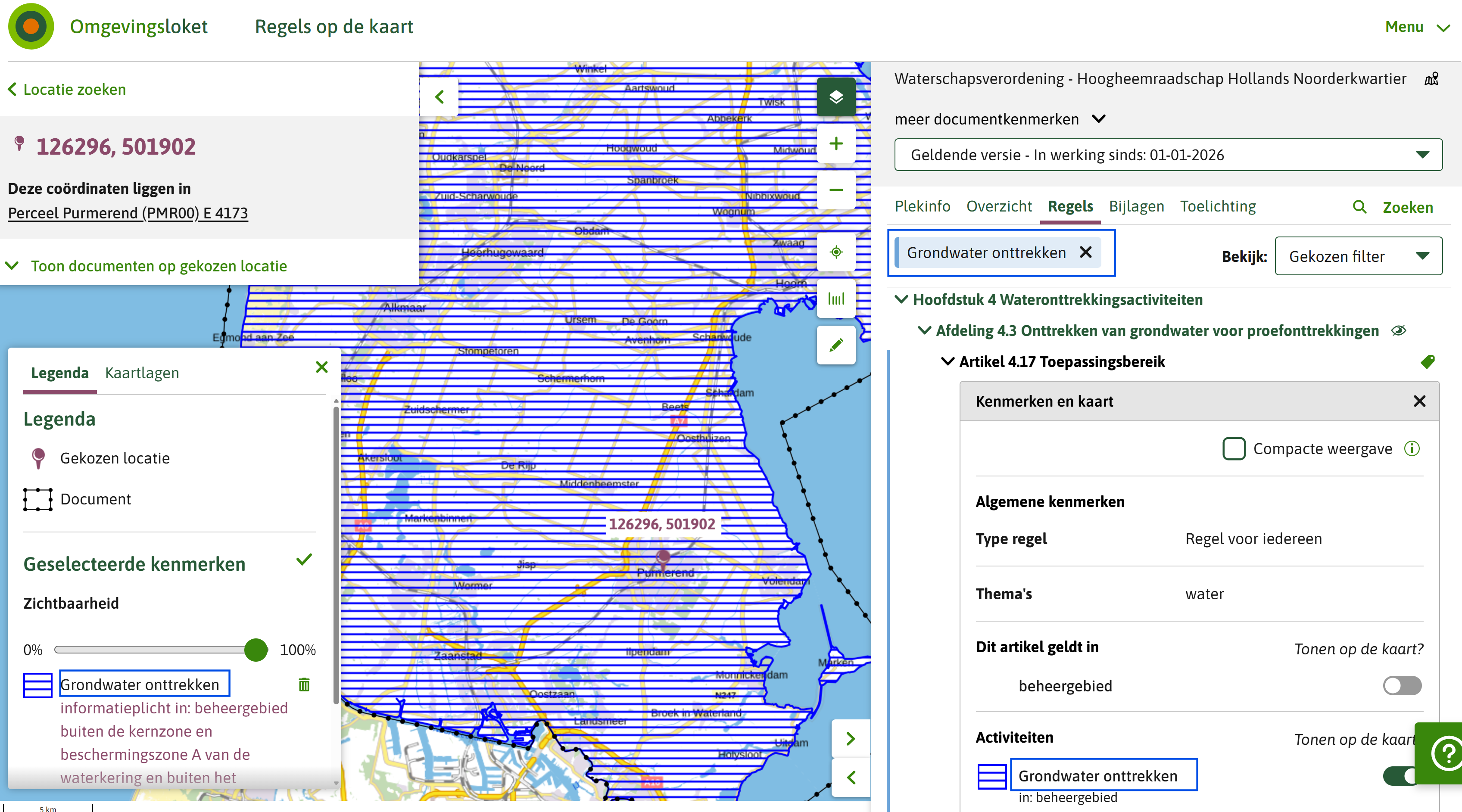
Task: Open the Bekijk Gekozen filter dropdown
Action: tap(1358, 256)
